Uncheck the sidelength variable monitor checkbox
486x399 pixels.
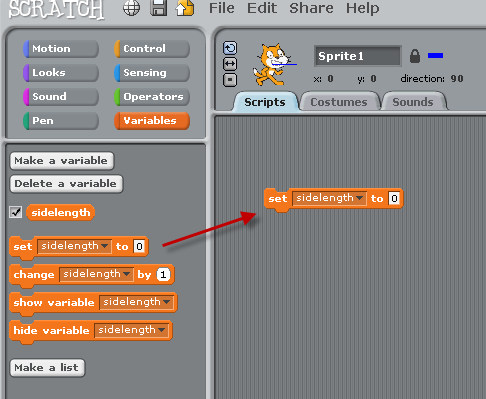pos(16,212)
